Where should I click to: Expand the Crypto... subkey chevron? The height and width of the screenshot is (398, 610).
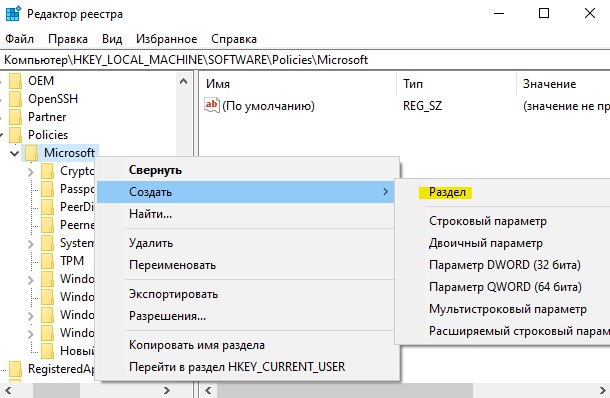tap(31, 172)
